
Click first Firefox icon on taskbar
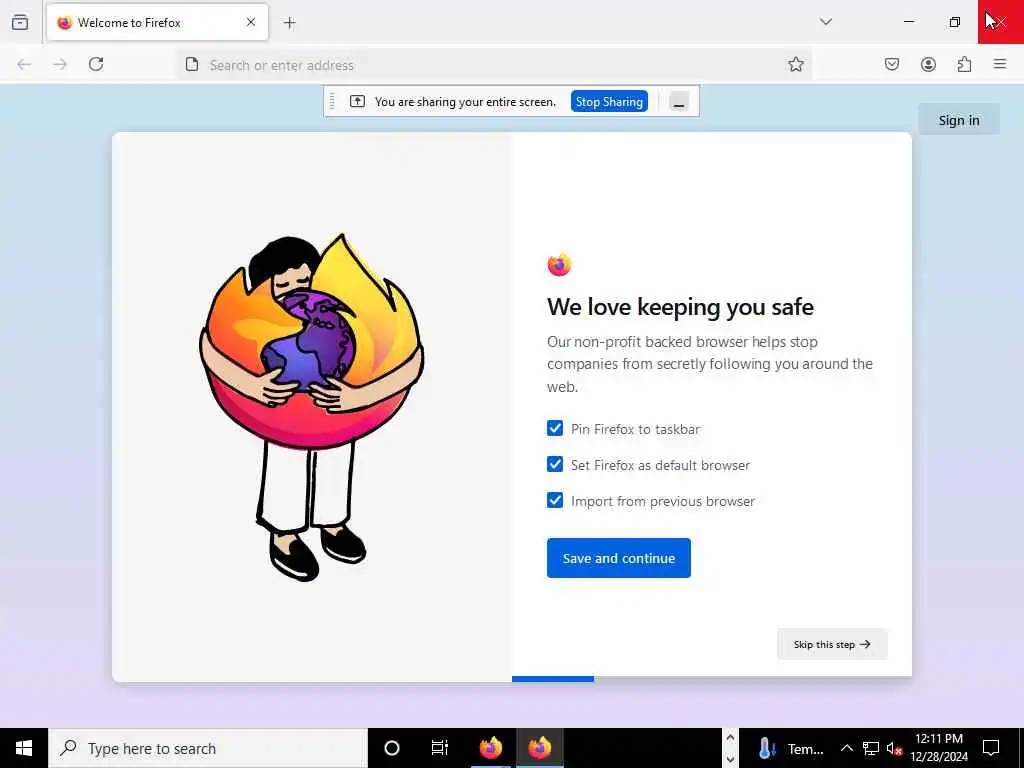(490, 748)
